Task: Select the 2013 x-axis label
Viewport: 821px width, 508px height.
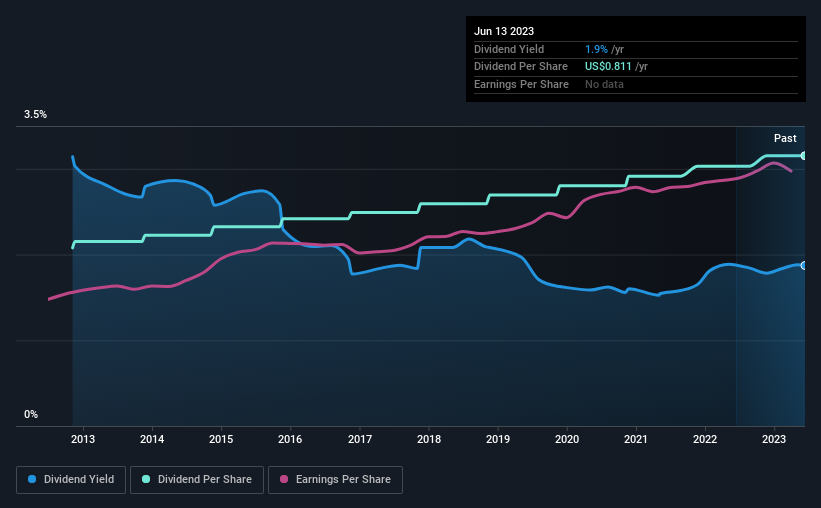Action: 83,439
